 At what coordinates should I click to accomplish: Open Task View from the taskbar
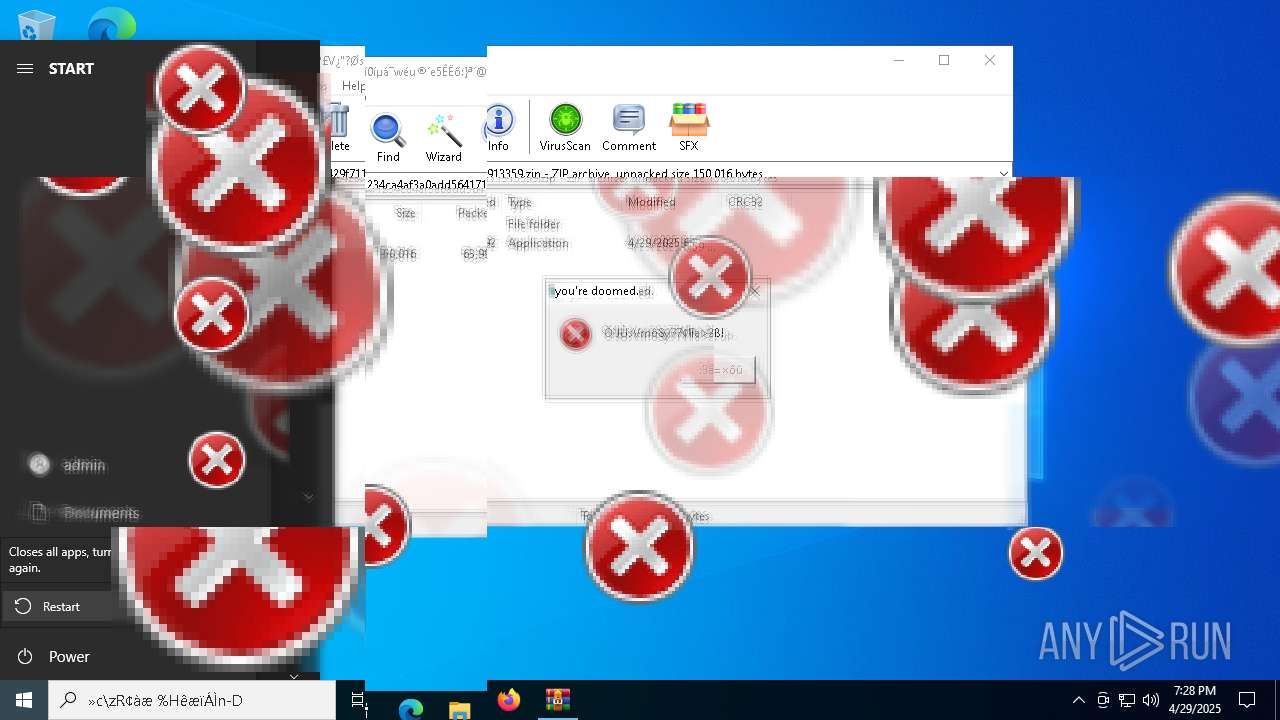click(359, 700)
